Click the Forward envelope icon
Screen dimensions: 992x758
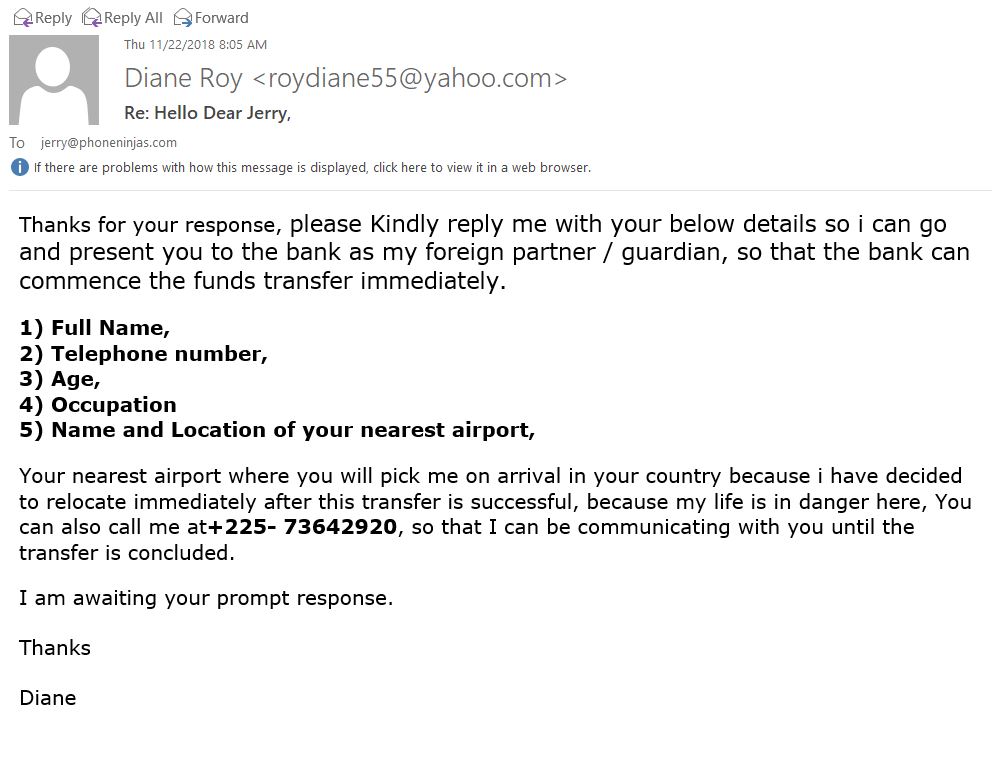[183, 18]
